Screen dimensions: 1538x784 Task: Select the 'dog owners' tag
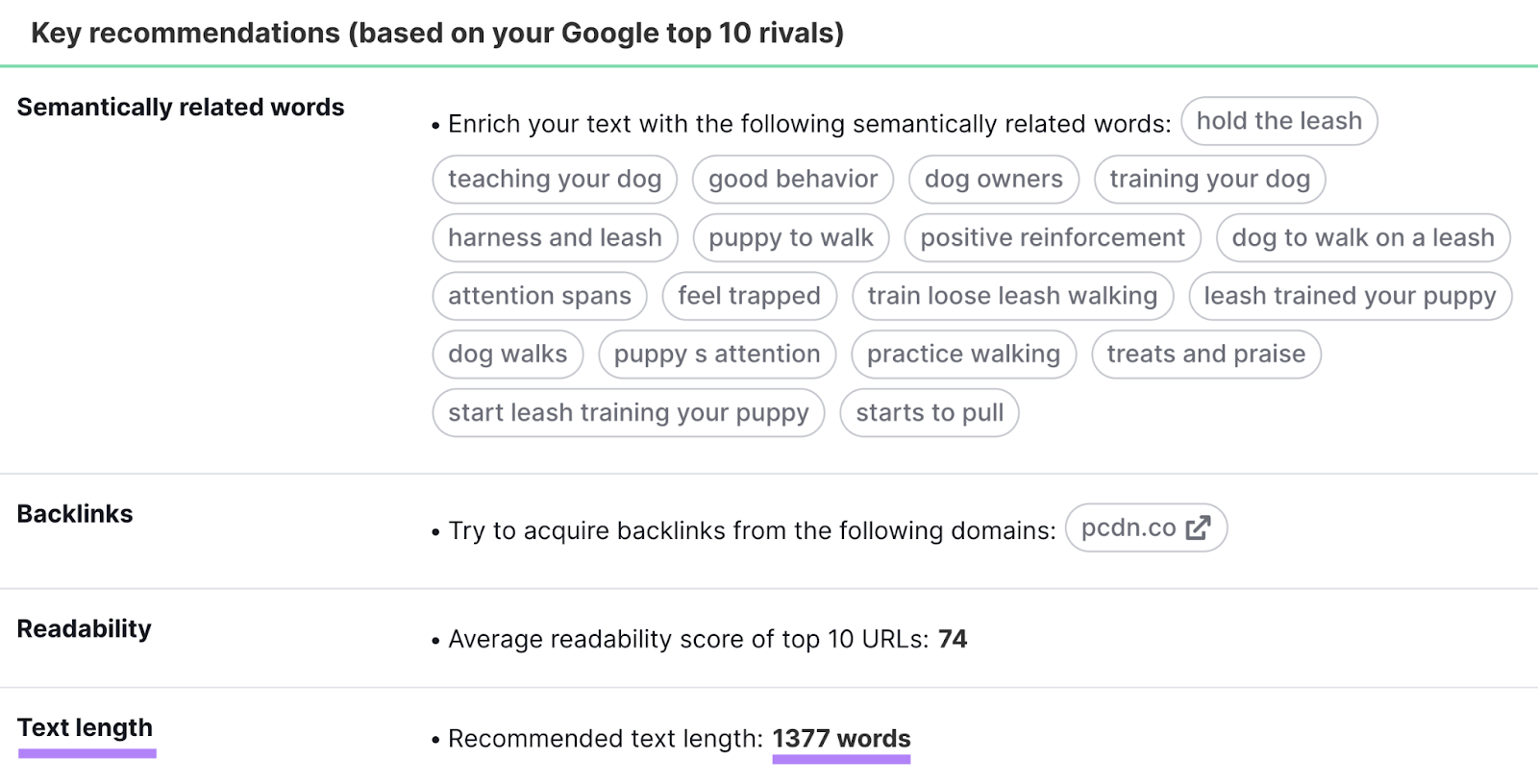point(993,180)
